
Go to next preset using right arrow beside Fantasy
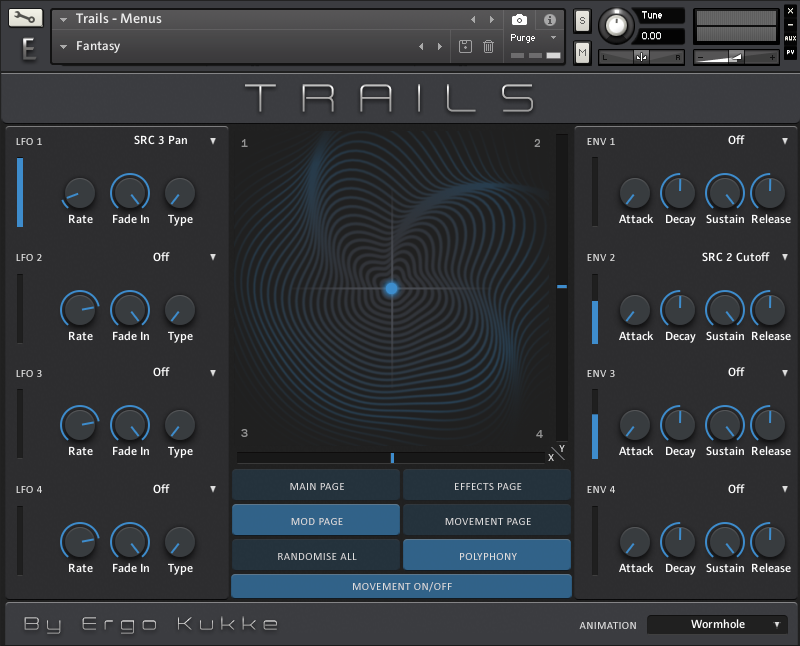point(438,46)
